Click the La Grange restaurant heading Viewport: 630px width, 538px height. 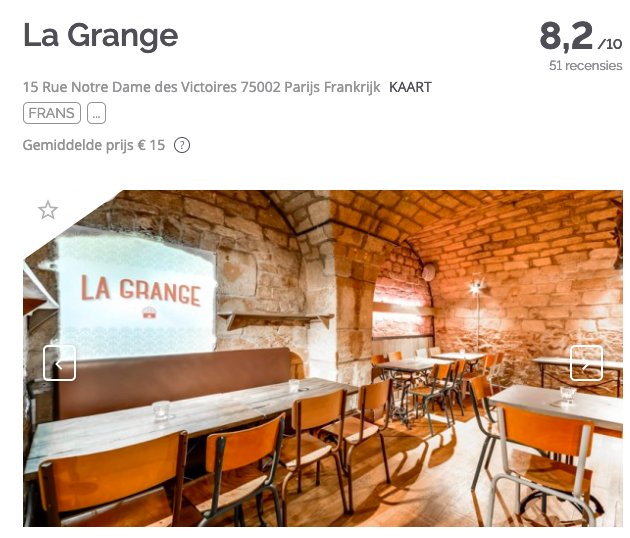pyautogui.click(x=100, y=36)
